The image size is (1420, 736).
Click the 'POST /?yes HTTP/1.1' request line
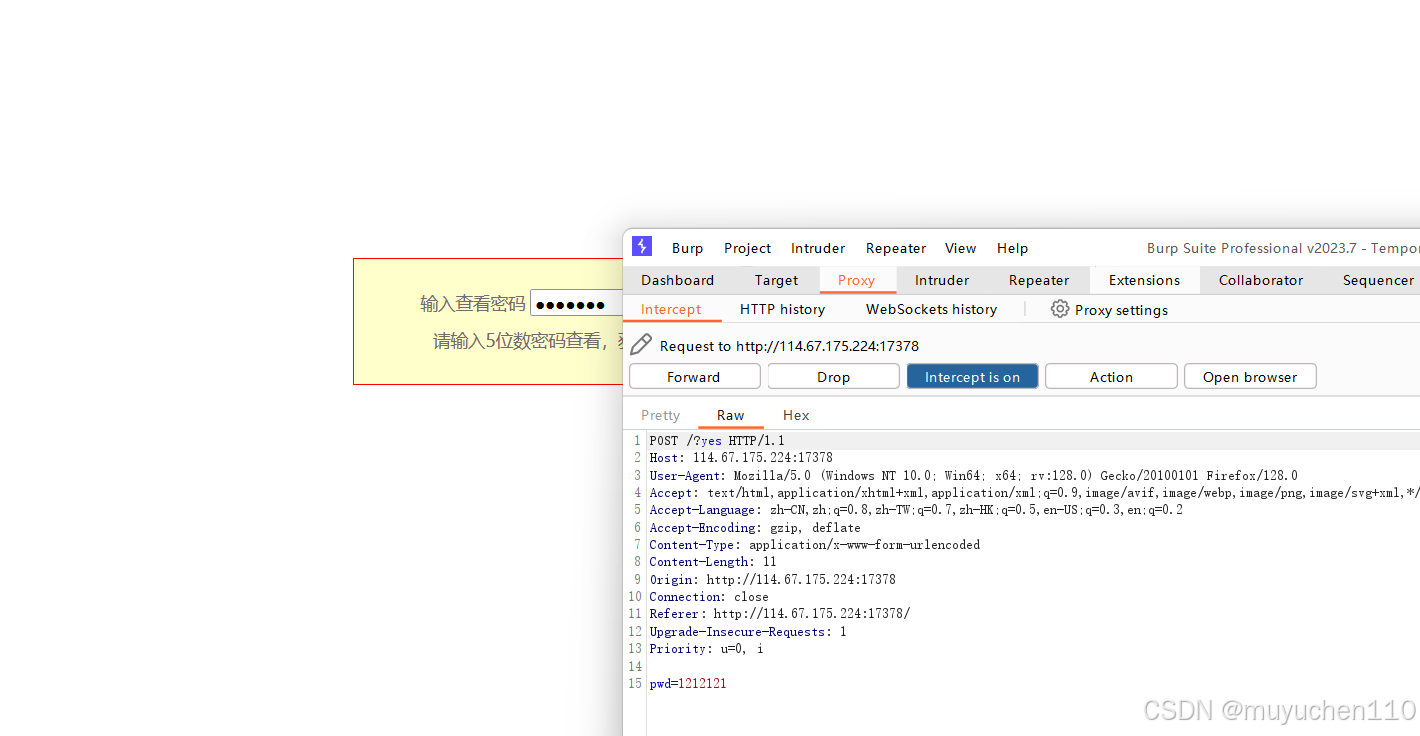point(717,441)
